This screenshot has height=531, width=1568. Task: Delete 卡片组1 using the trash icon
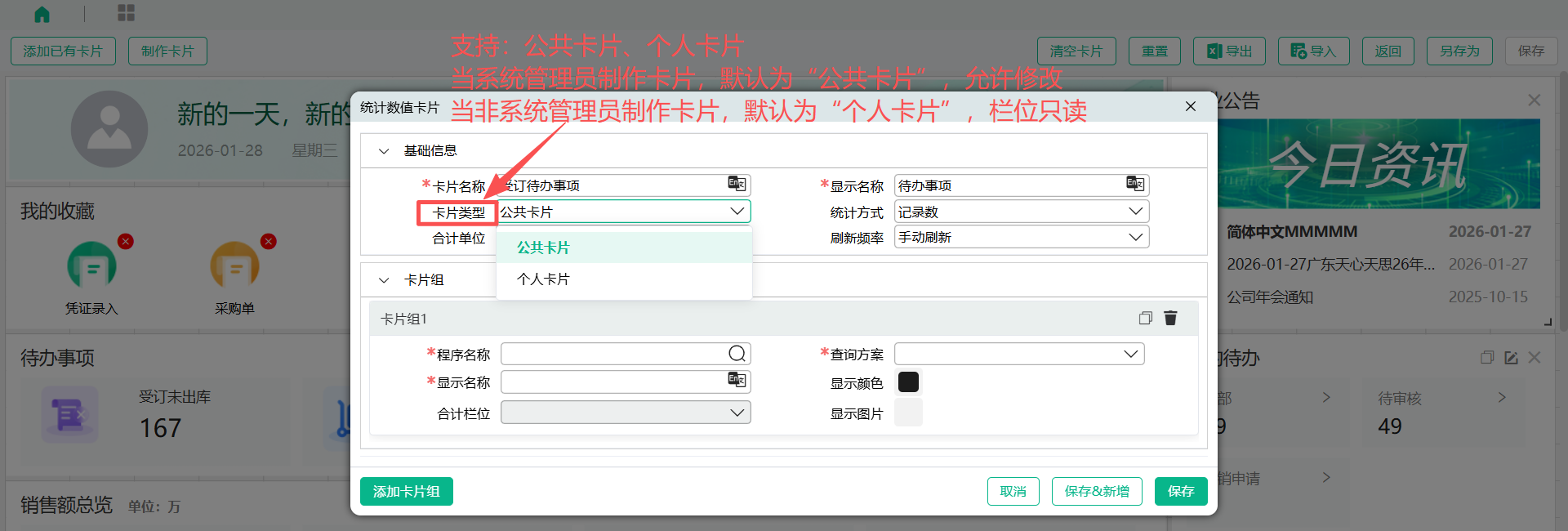(x=1170, y=318)
